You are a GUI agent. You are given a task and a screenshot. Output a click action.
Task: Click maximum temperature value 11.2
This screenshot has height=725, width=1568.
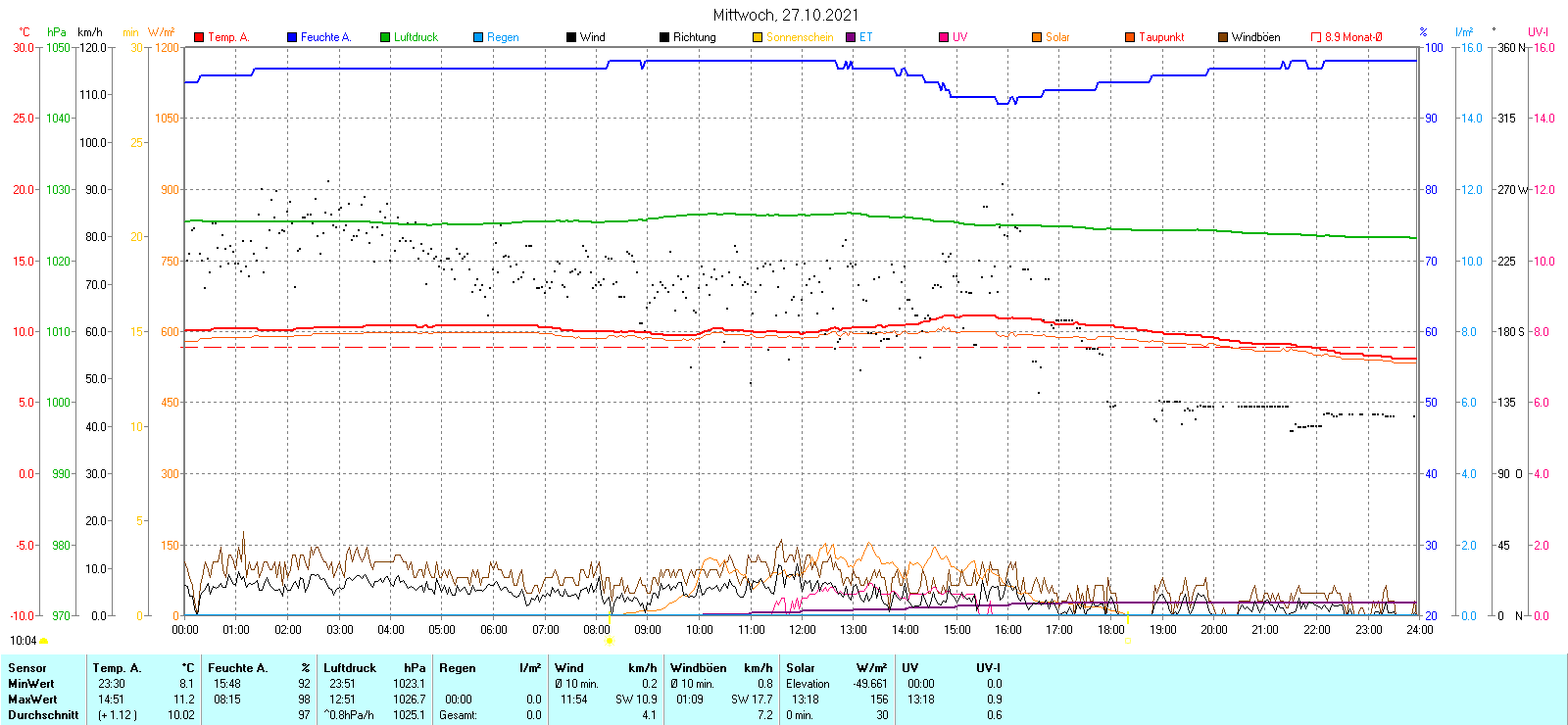pyautogui.click(x=184, y=700)
